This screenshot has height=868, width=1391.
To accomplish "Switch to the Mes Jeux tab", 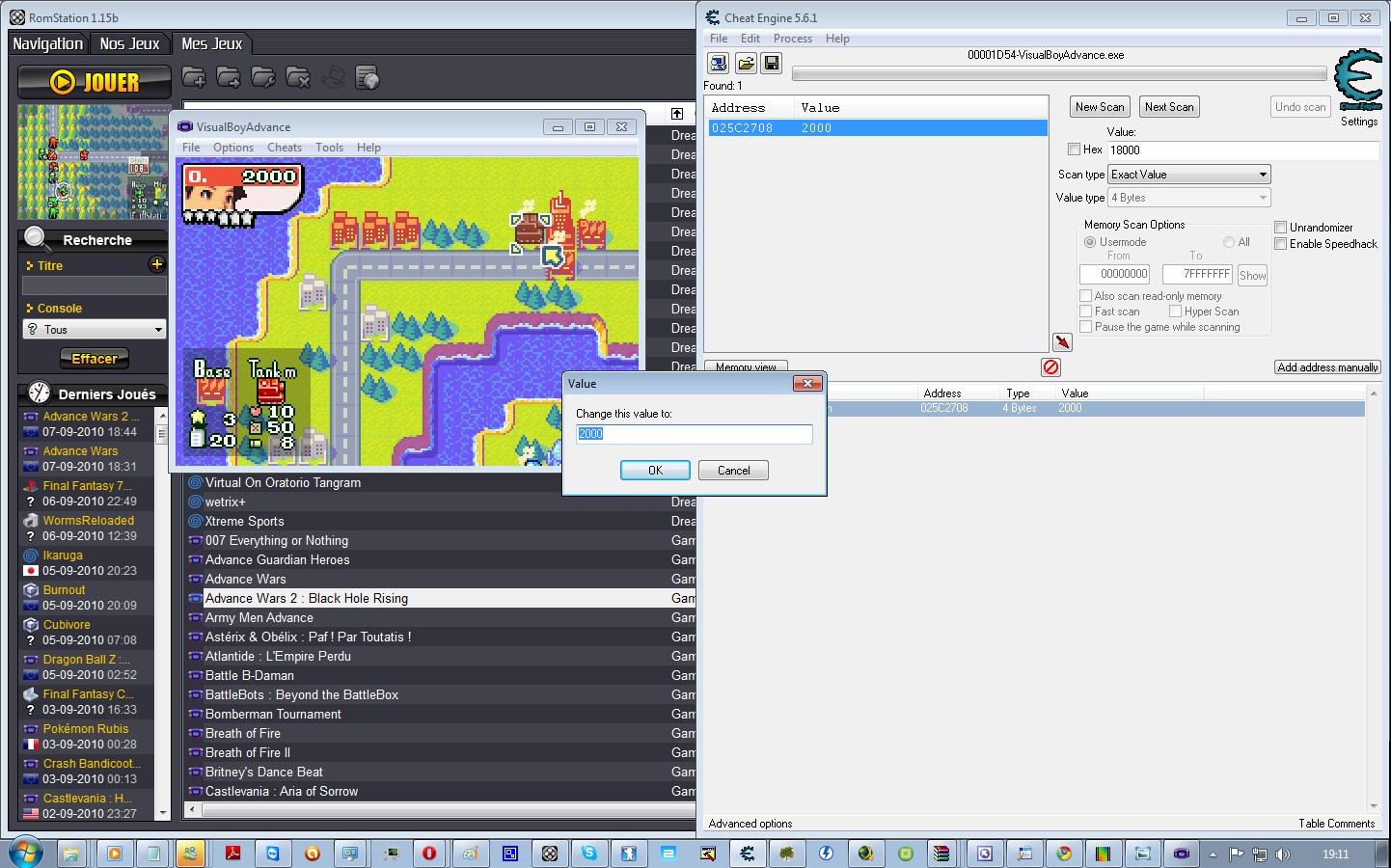I will 211,43.
